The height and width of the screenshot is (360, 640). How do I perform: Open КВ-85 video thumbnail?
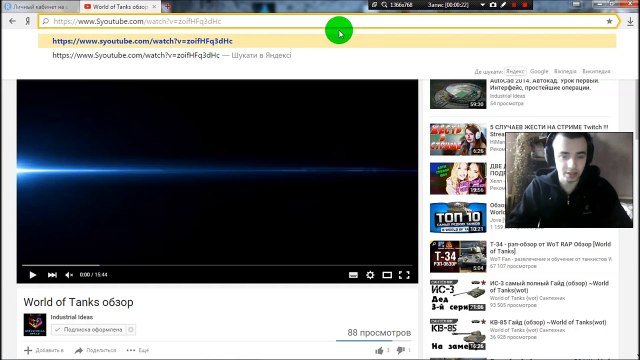(458, 334)
